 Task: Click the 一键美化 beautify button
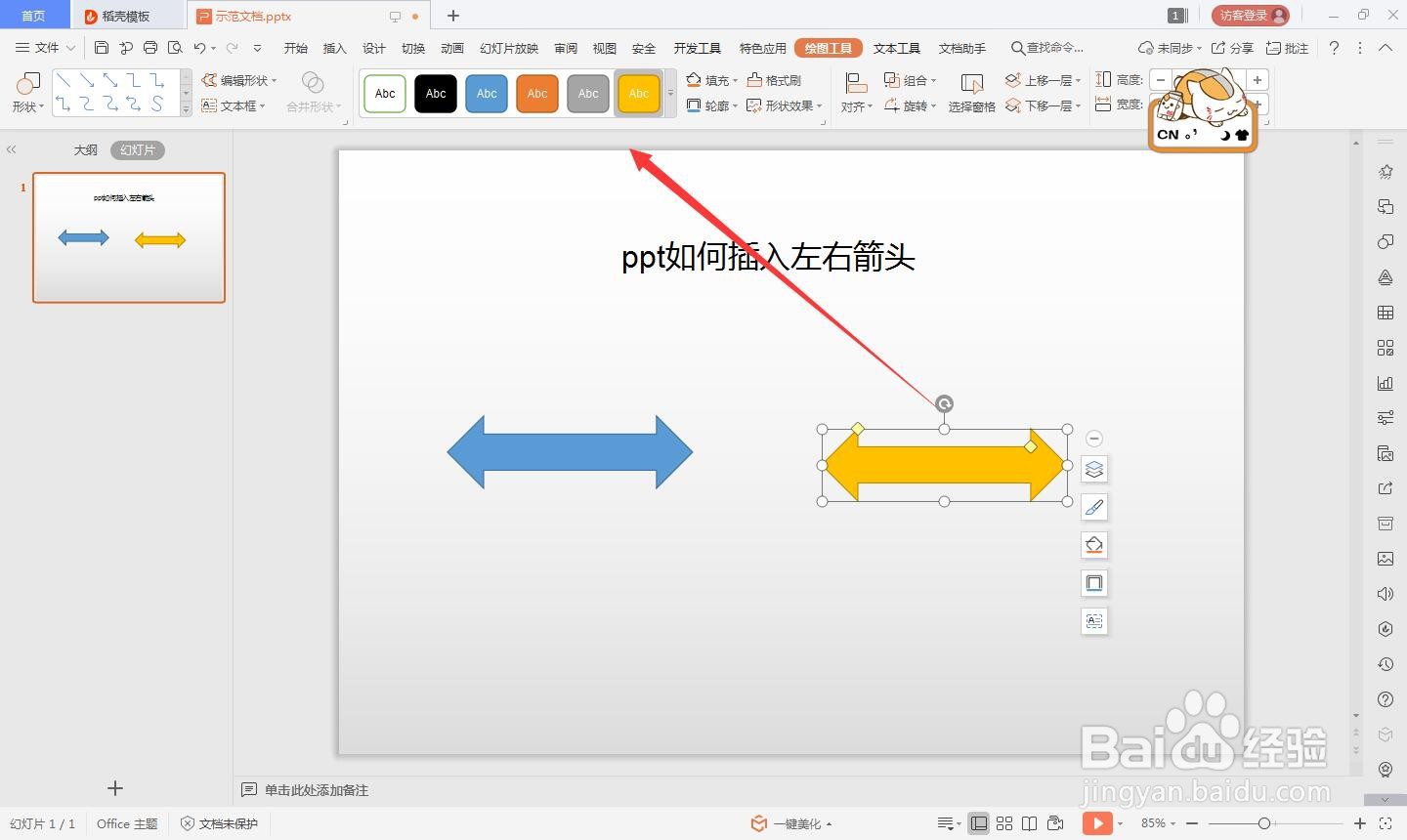(790, 823)
